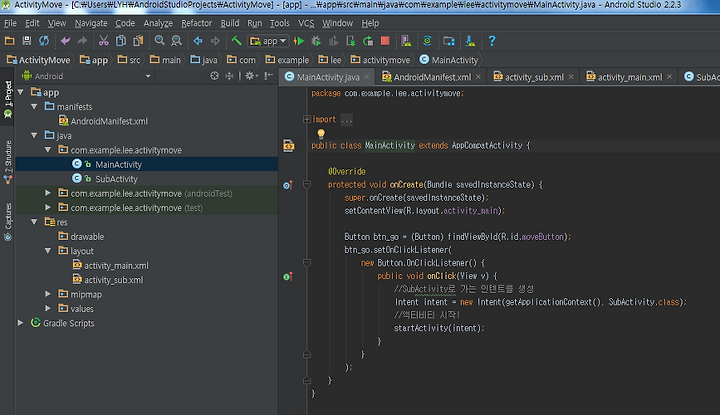Open the Android project view dropdown
The height and width of the screenshot is (415, 720).
pyautogui.click(x=87, y=76)
